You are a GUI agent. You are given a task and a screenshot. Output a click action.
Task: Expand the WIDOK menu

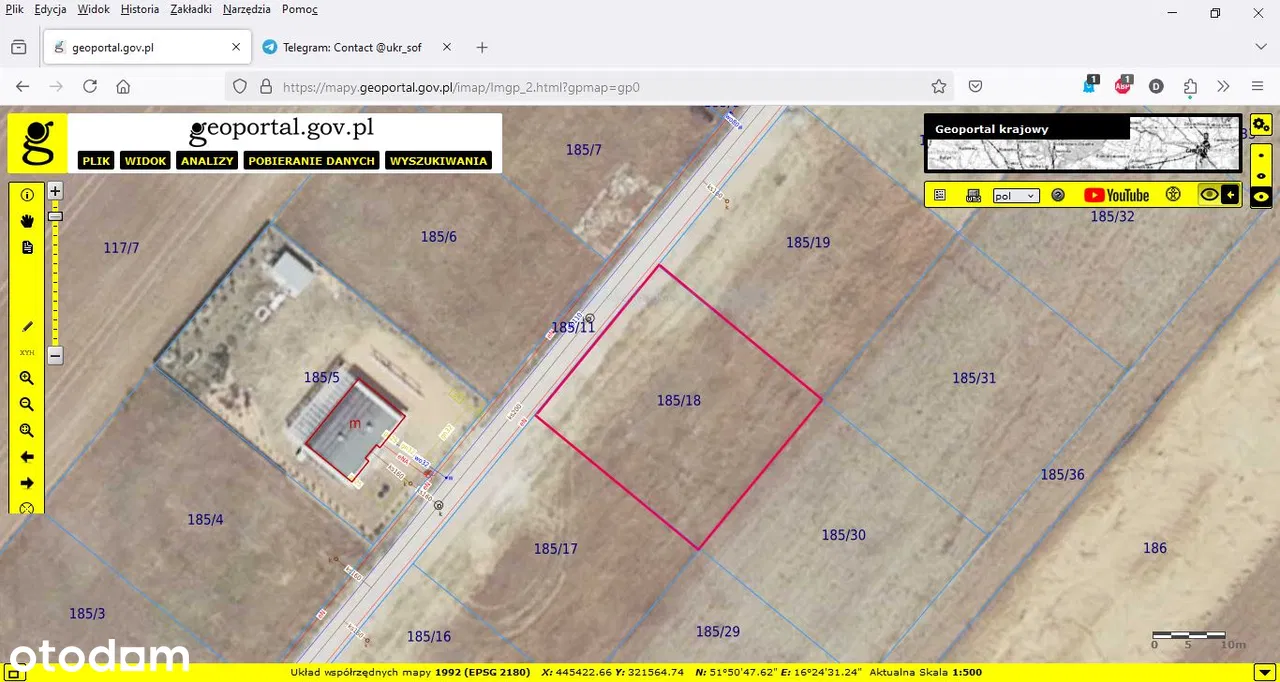click(145, 161)
